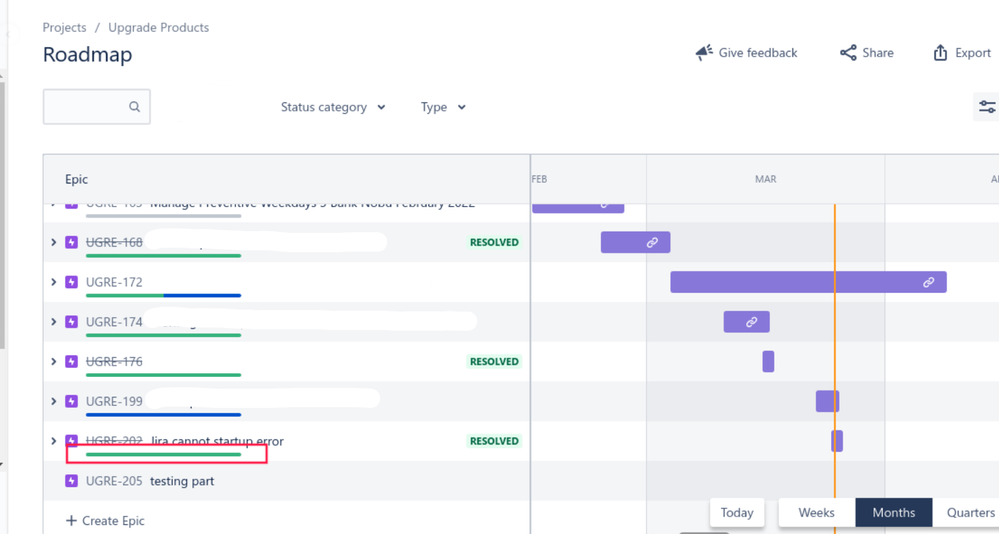The width and height of the screenshot is (999, 534).
Task: Click the epic icon for UGRE-168
Action: (71, 242)
